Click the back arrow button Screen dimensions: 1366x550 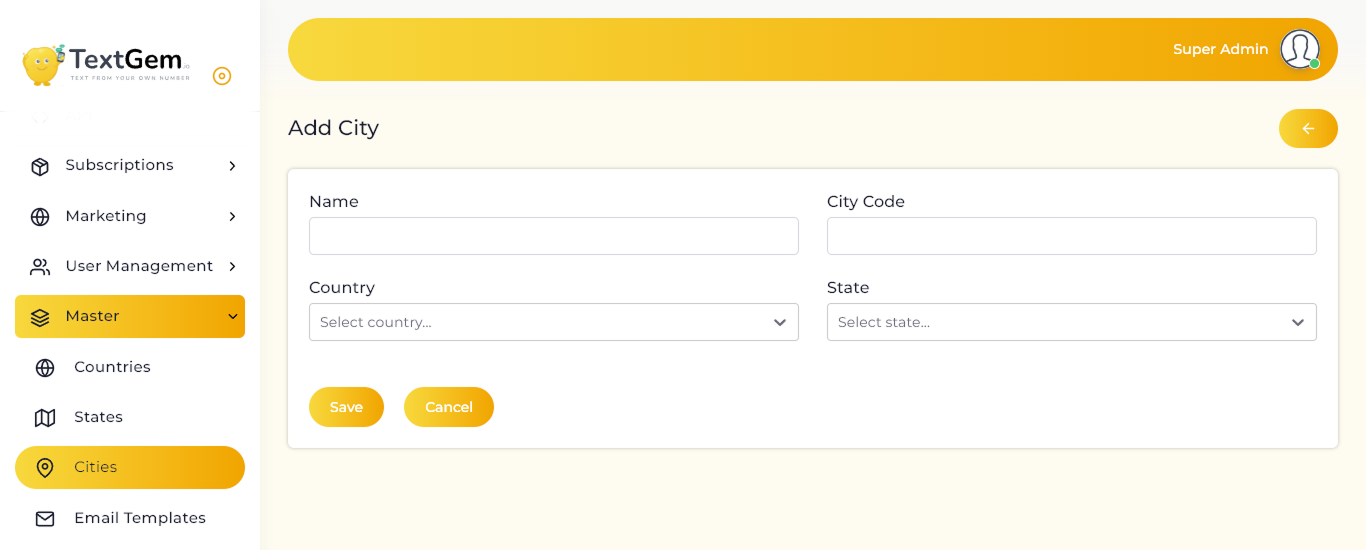point(1308,128)
